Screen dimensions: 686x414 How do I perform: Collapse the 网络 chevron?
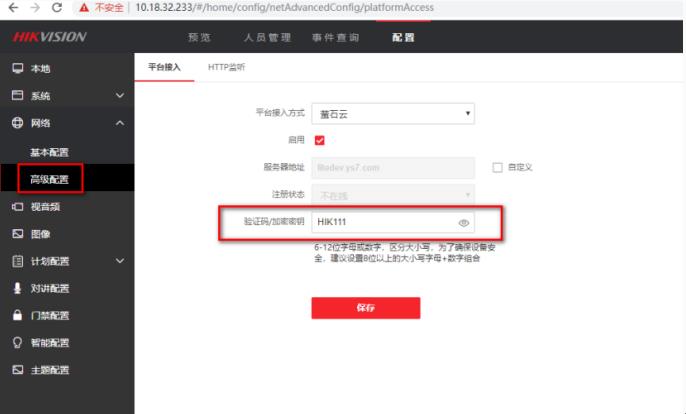(120, 123)
